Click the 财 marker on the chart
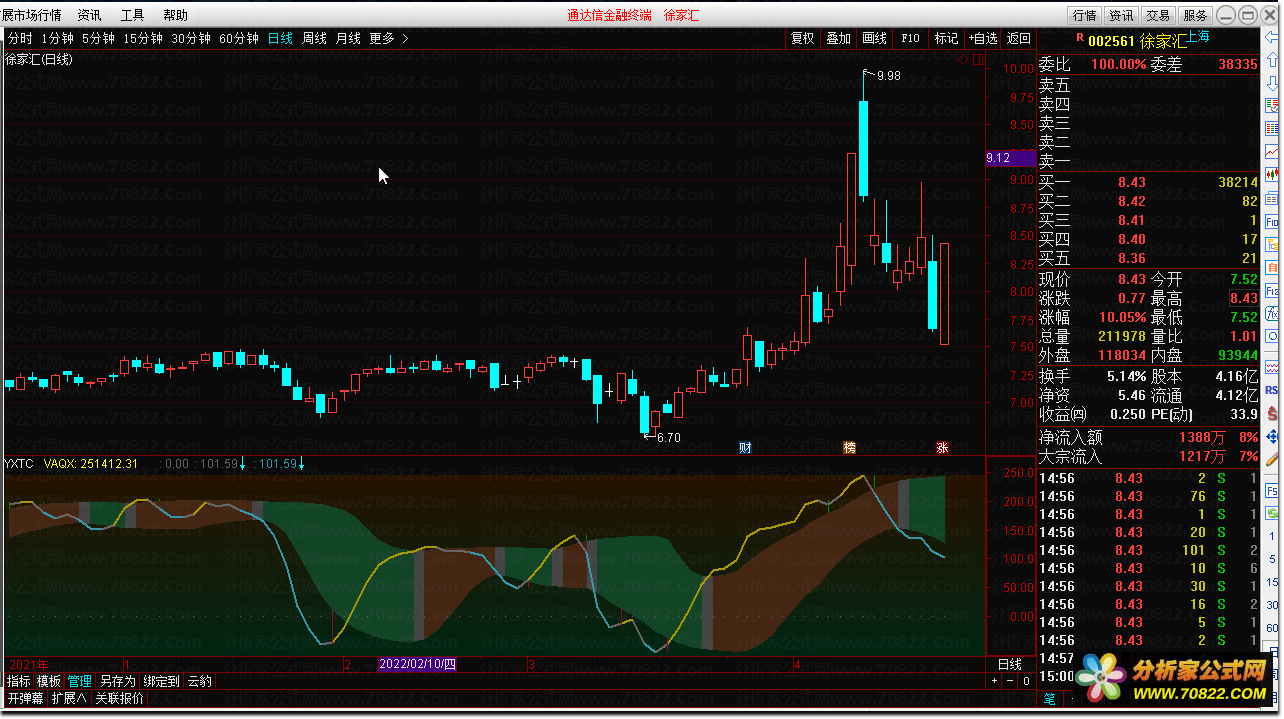The height and width of the screenshot is (719, 1284). [x=745, y=447]
